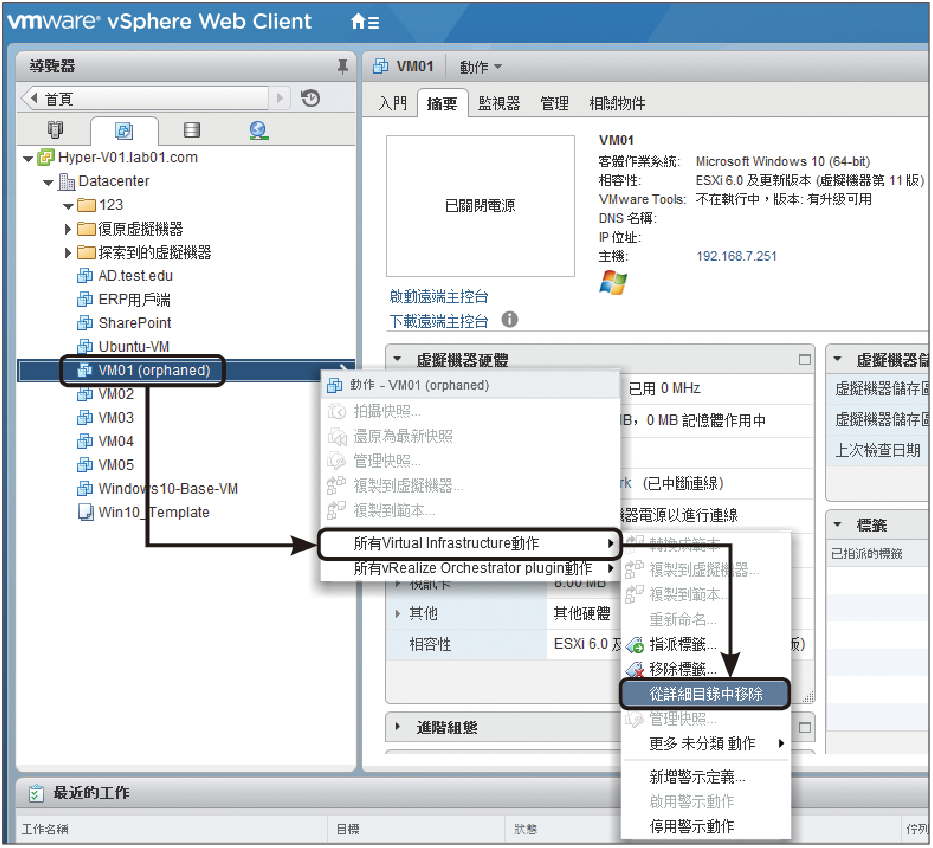Maximize the 虛擬機器硬體 panel
This screenshot has width=933, height=848.
coord(804,359)
